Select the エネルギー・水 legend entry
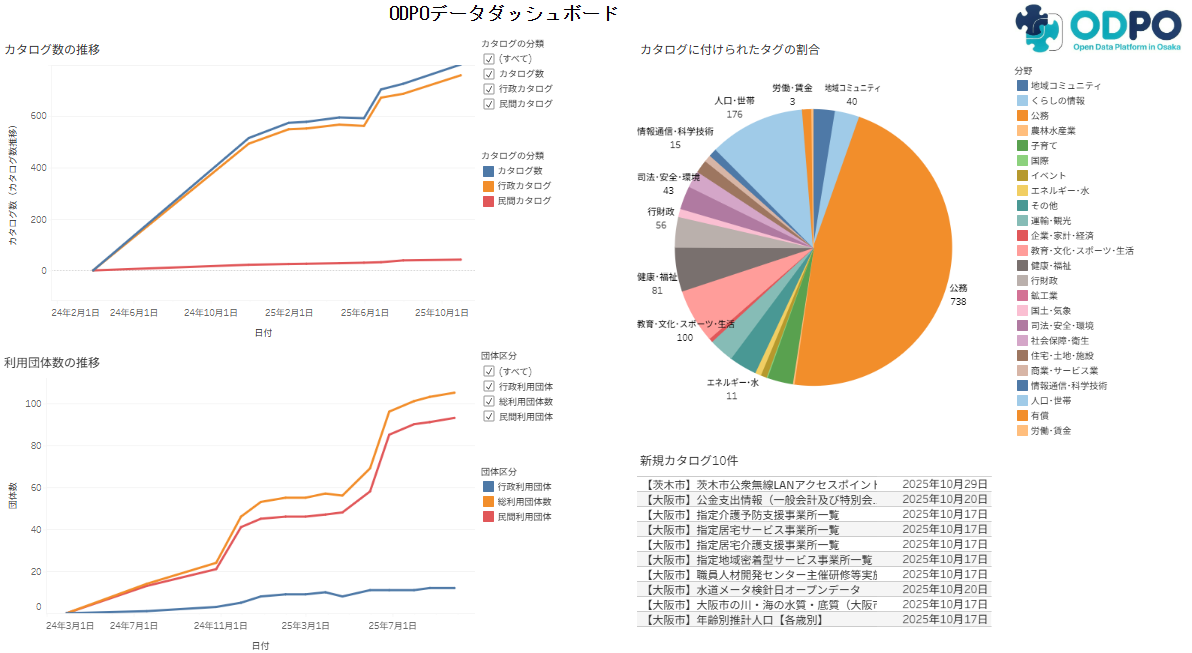Screen dimensions: 1192x653 1021,191
